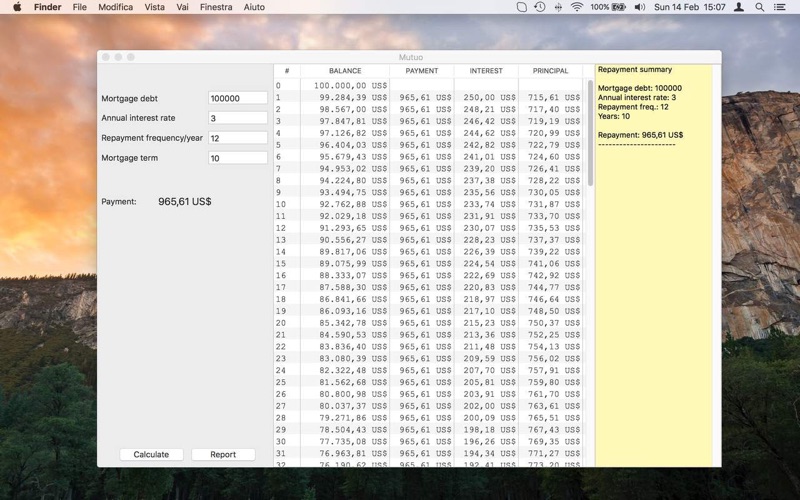
Task: Click the Mortgage term field
Action: [238, 158]
